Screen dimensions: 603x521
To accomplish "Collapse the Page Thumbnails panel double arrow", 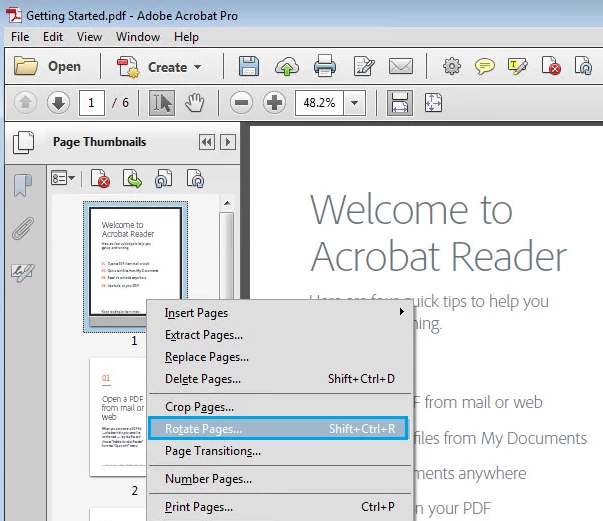I will coord(207,142).
